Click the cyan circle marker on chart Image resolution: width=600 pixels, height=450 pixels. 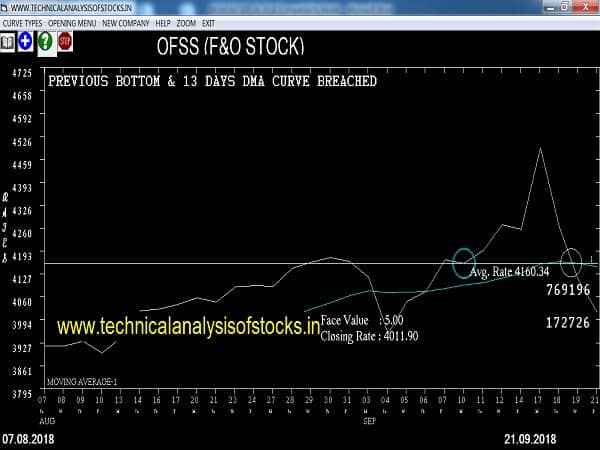click(464, 262)
